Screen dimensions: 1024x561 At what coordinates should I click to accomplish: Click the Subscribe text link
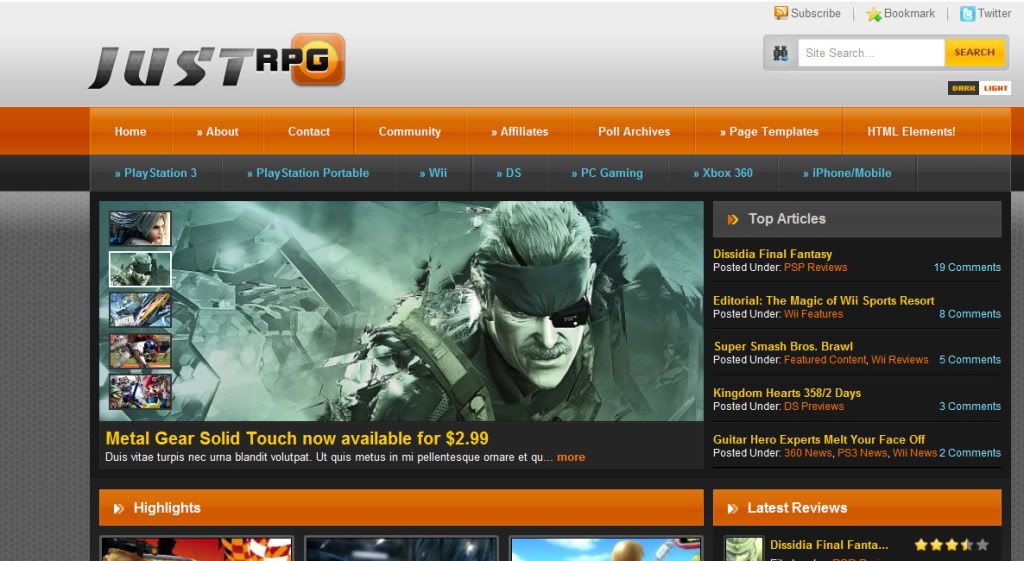pyautogui.click(x=816, y=13)
